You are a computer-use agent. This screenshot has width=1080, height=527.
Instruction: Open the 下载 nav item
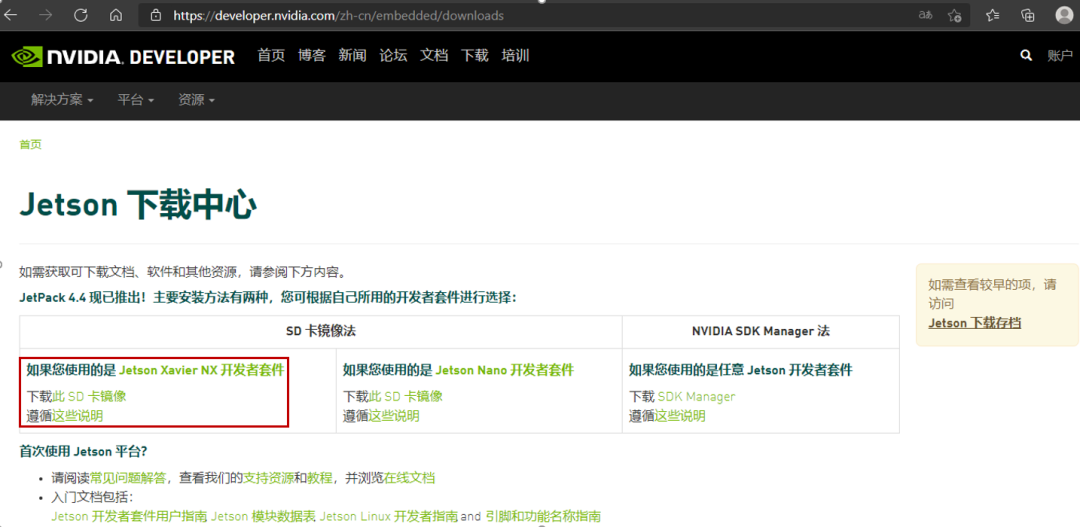click(x=475, y=56)
